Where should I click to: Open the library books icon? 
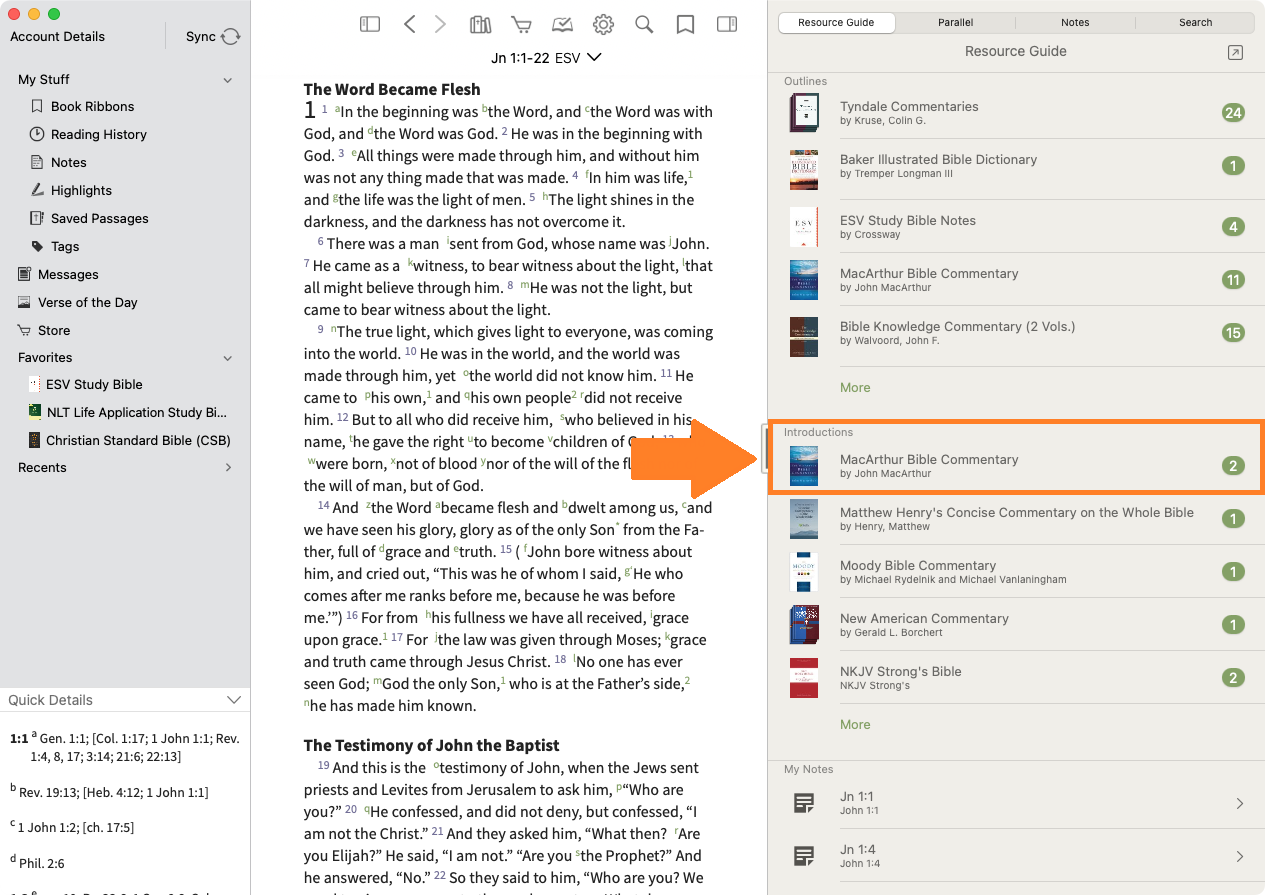[481, 25]
